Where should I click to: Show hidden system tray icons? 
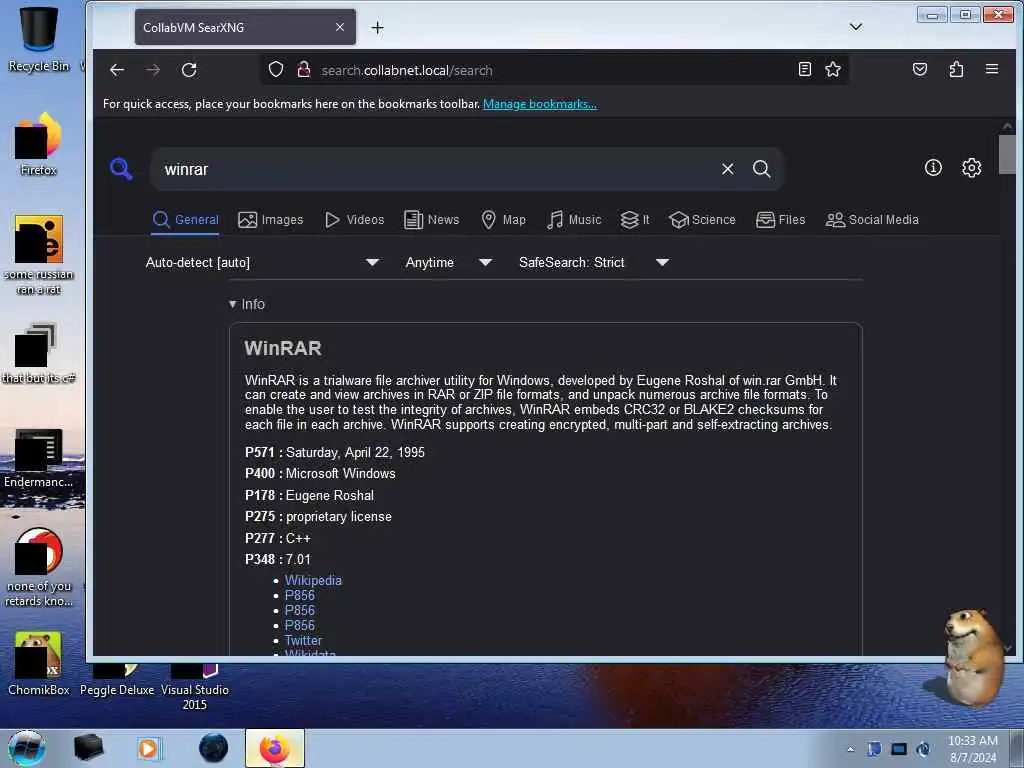click(850, 749)
